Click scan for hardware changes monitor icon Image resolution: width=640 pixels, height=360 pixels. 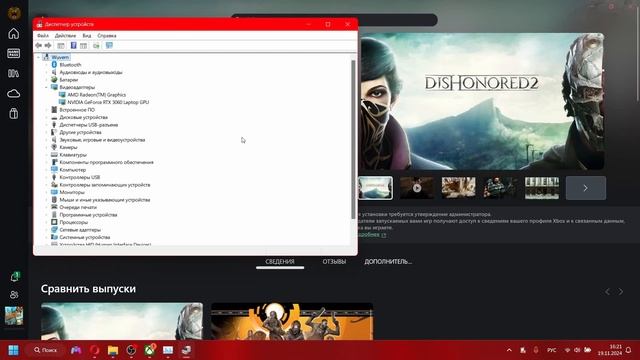coord(109,46)
